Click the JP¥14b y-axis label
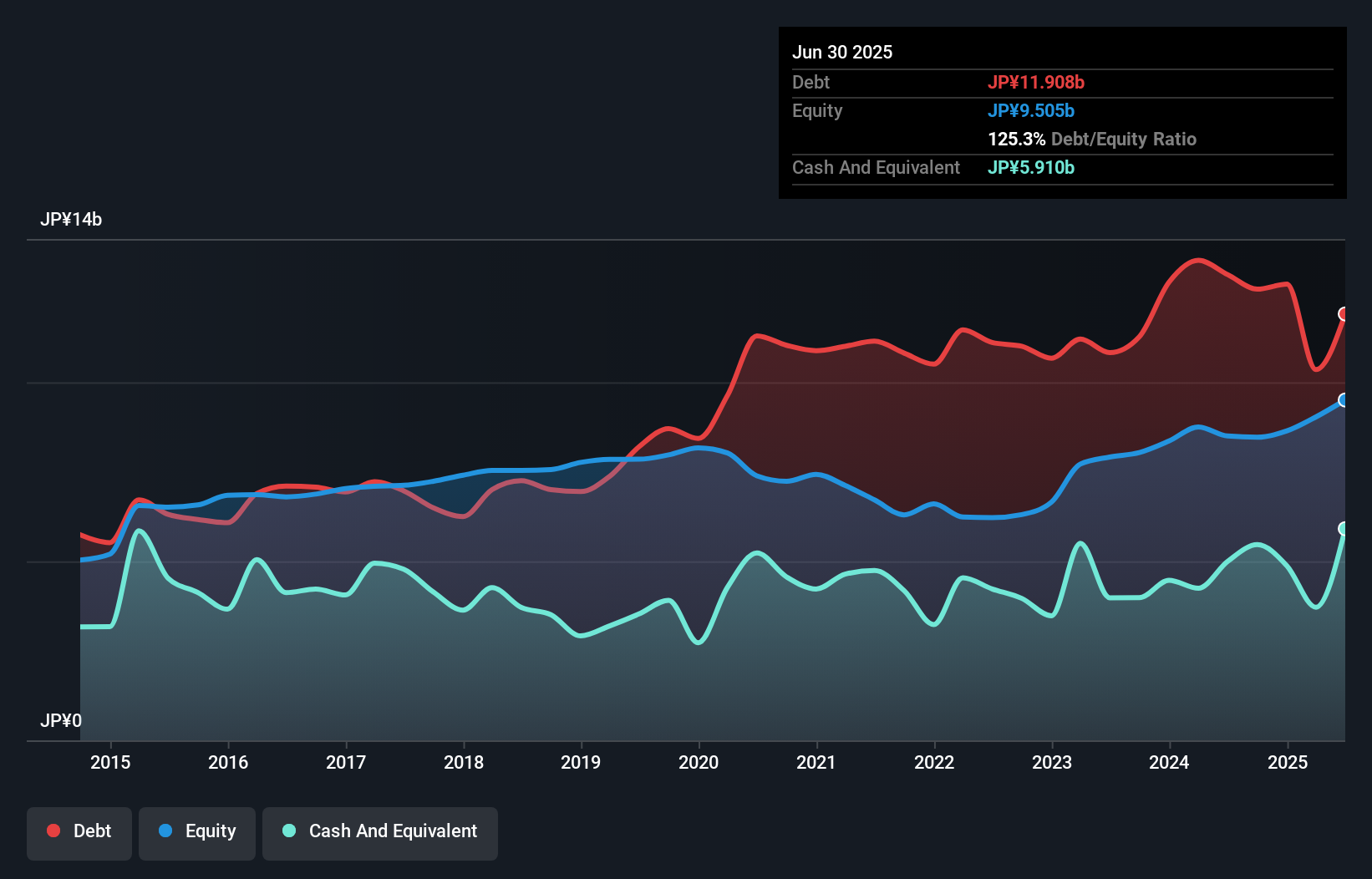This screenshot has width=1372, height=879. pyautogui.click(x=71, y=219)
